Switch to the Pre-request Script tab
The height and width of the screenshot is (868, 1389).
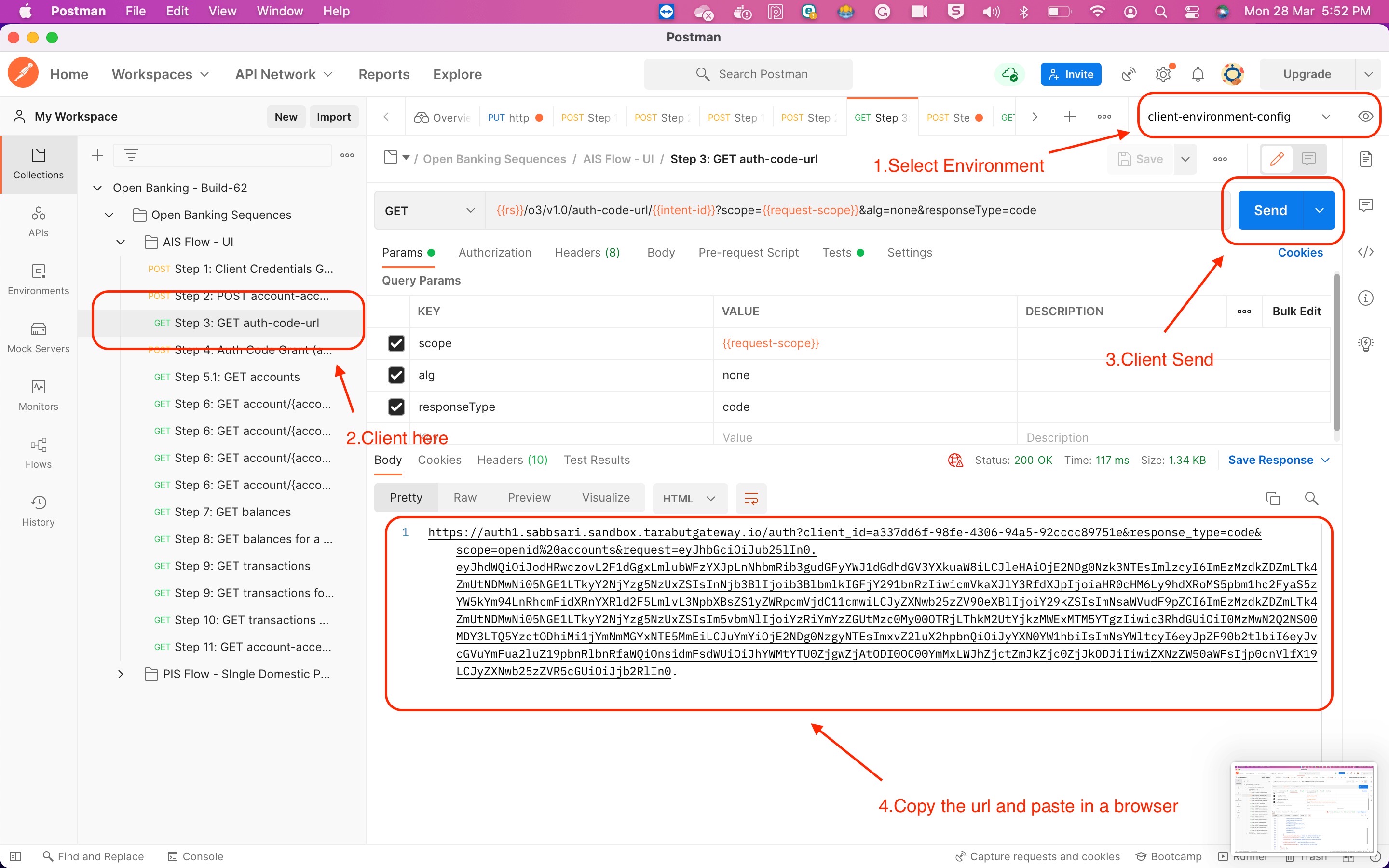click(x=749, y=253)
